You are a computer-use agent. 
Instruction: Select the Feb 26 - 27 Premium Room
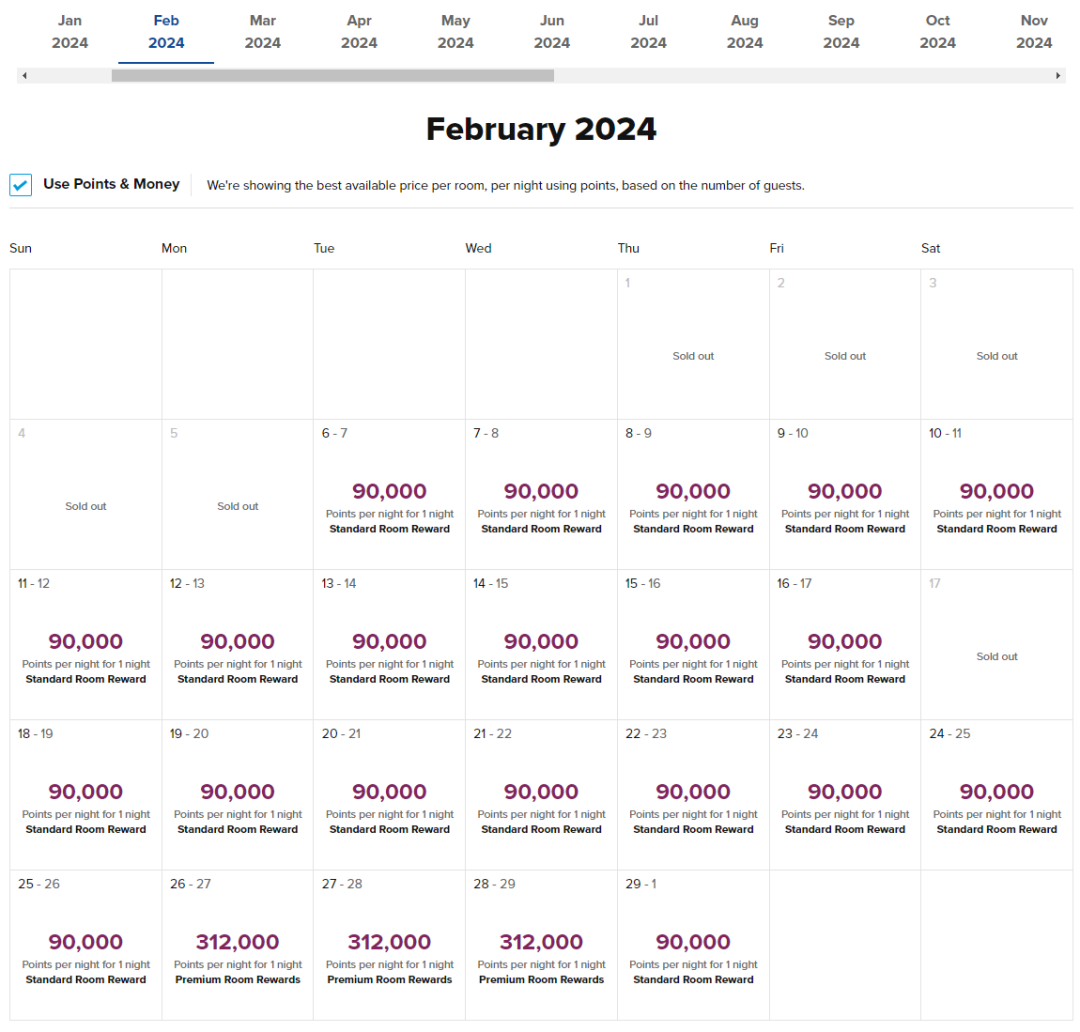tap(237, 946)
